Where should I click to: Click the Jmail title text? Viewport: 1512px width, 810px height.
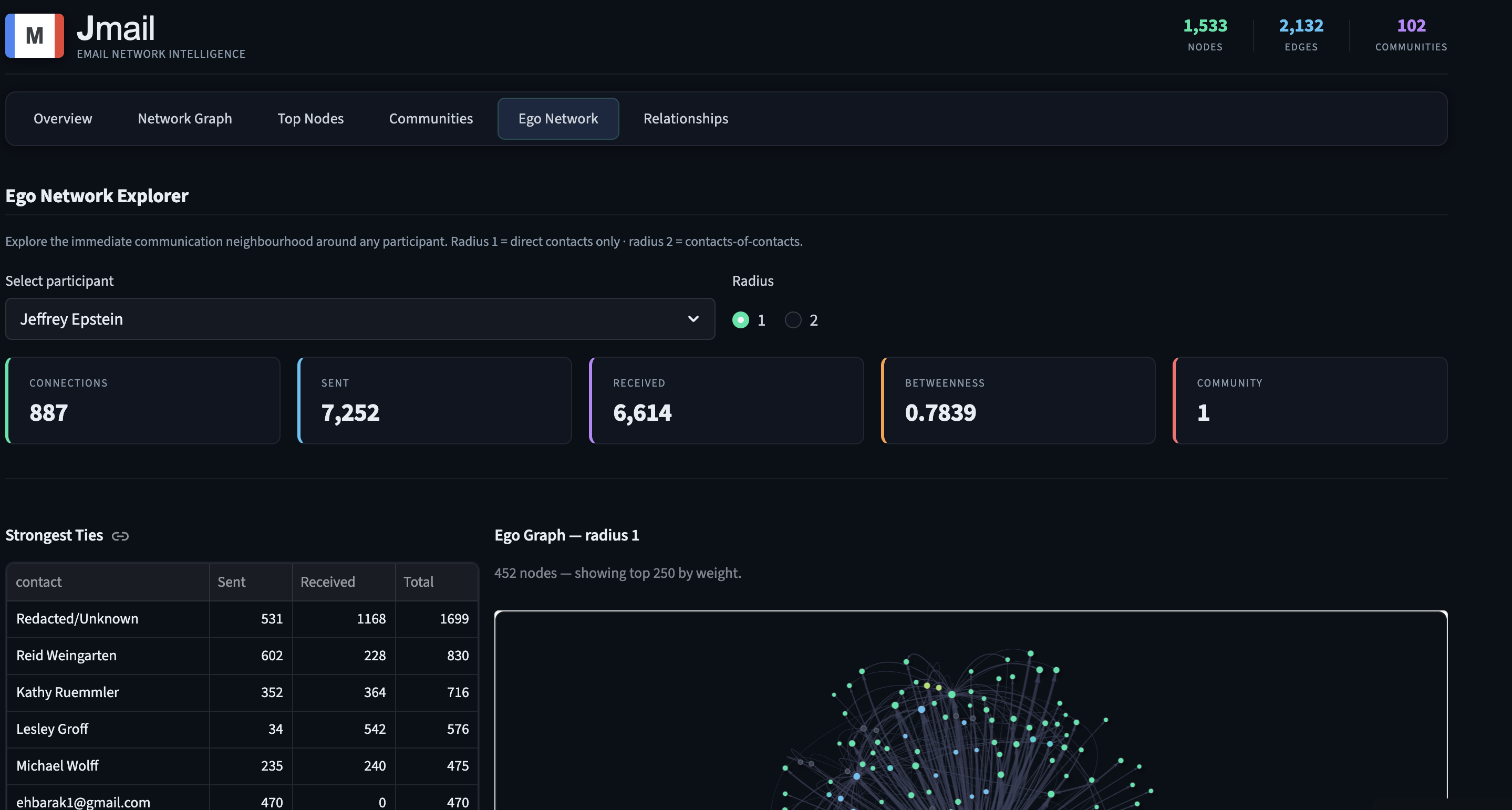pos(116,28)
